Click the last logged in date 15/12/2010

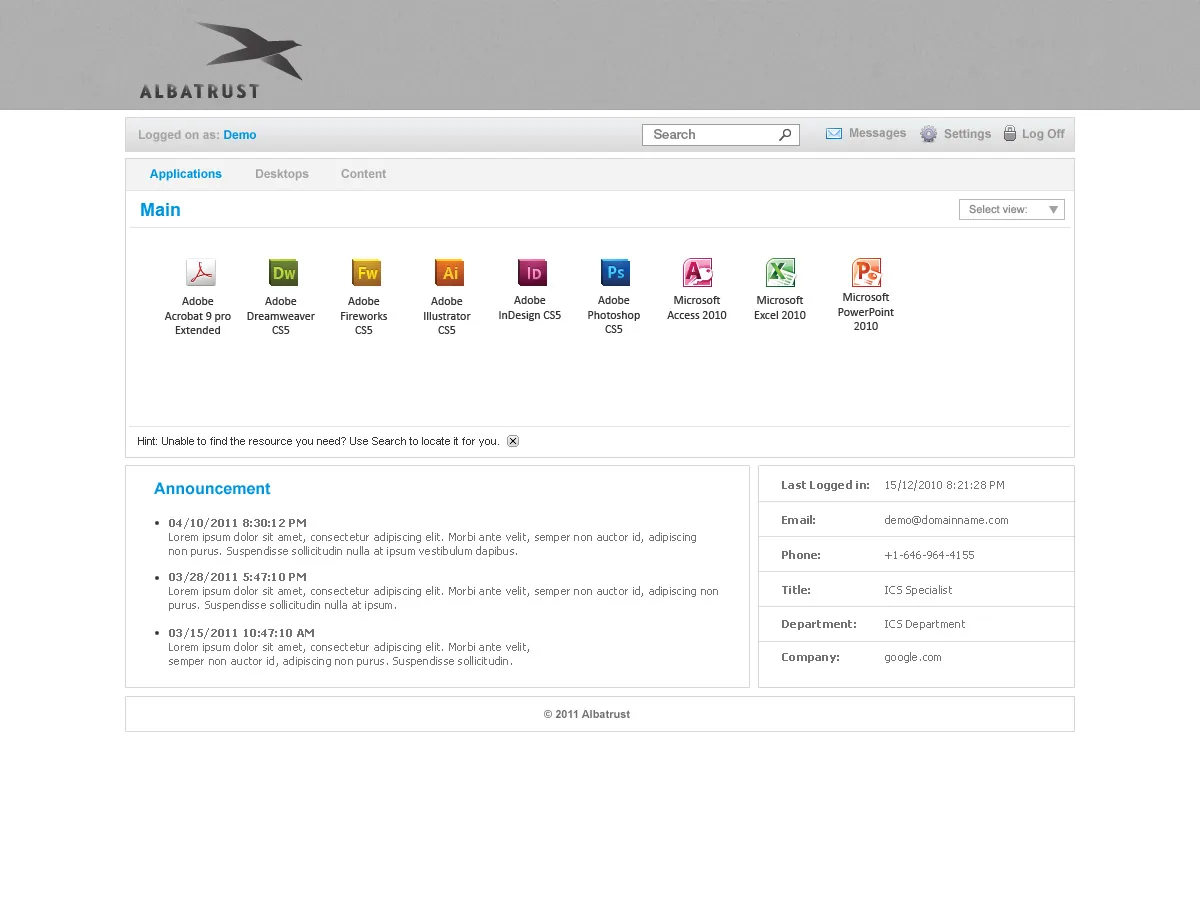tap(944, 485)
